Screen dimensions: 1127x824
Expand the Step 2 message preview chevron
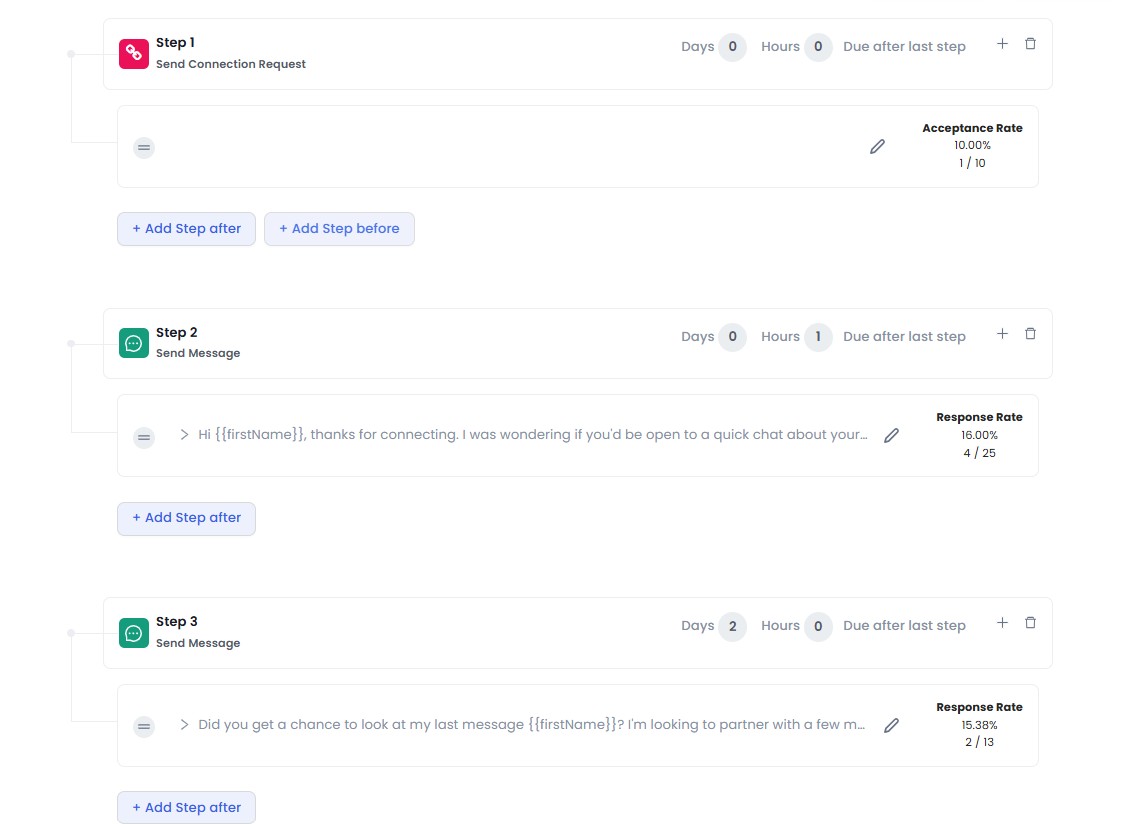[184, 434]
